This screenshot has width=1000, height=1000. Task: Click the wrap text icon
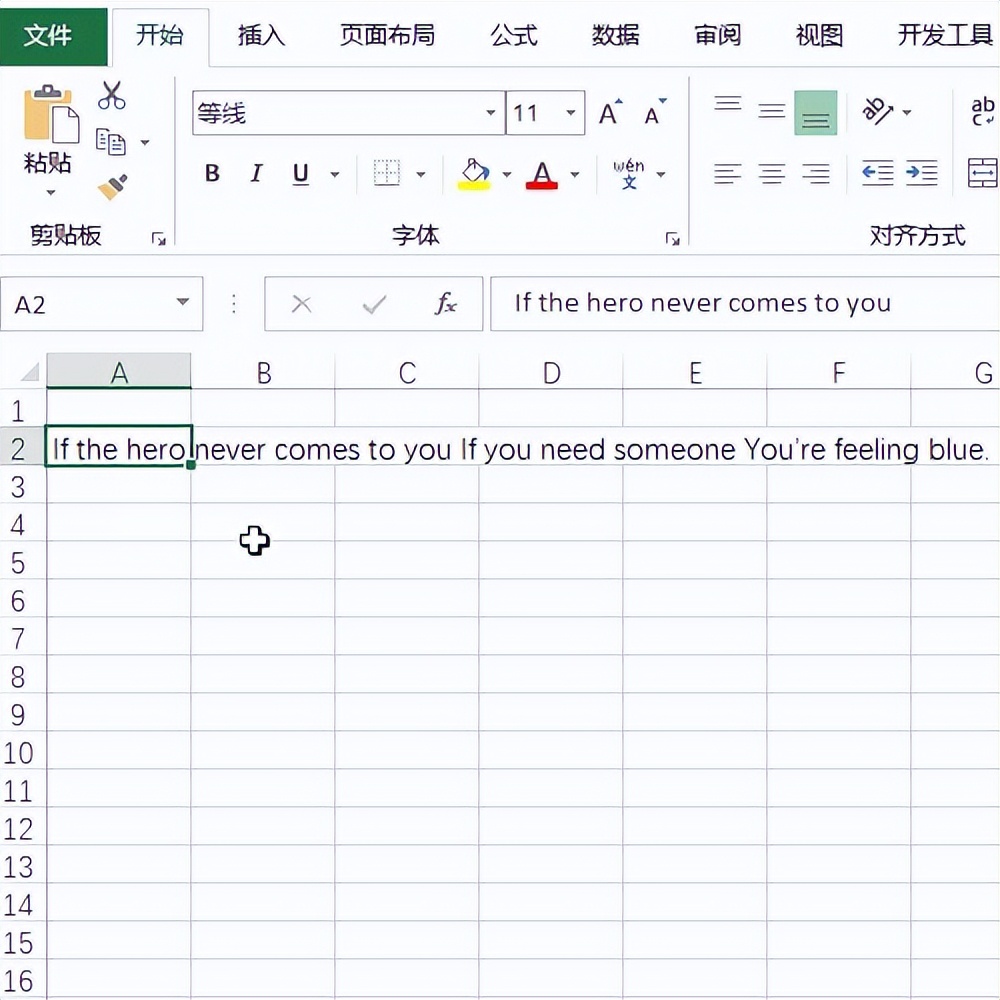point(983,111)
